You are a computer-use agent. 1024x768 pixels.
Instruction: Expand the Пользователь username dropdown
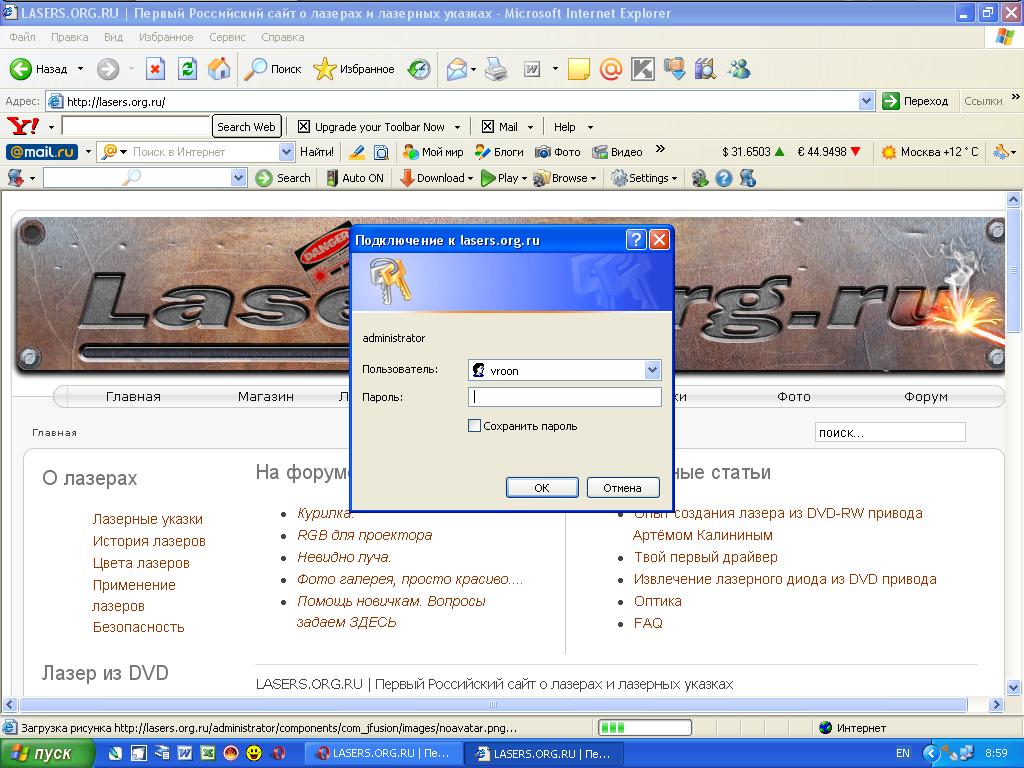coord(652,370)
